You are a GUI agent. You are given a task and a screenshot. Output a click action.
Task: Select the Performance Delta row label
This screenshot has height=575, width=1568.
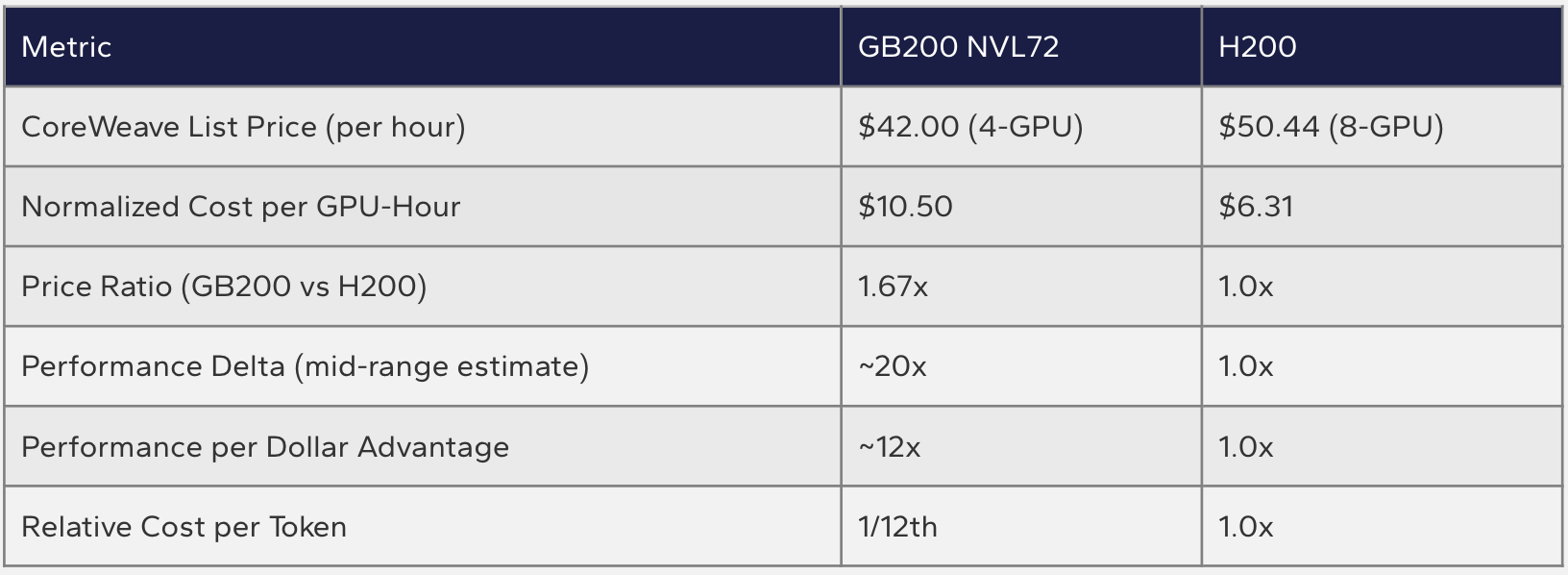click(x=305, y=366)
